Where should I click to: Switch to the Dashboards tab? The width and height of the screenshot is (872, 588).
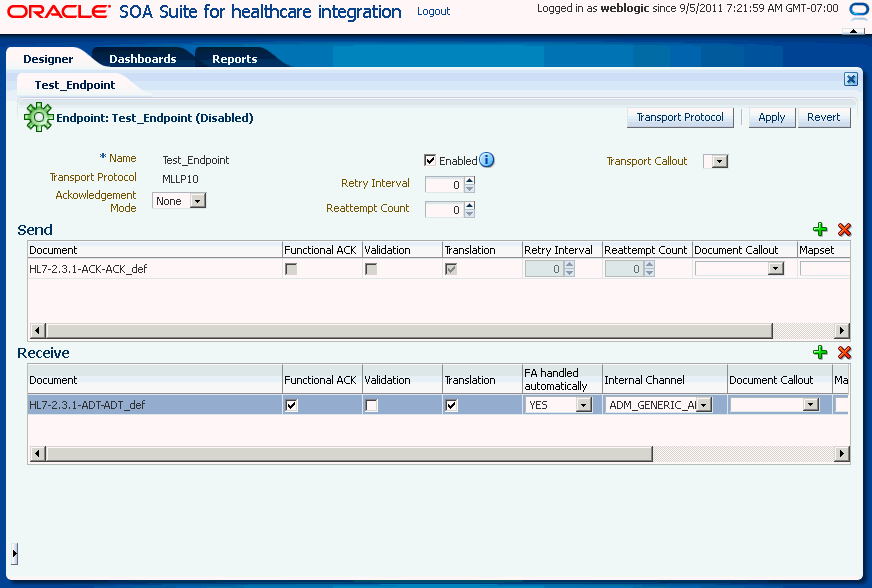coord(142,59)
